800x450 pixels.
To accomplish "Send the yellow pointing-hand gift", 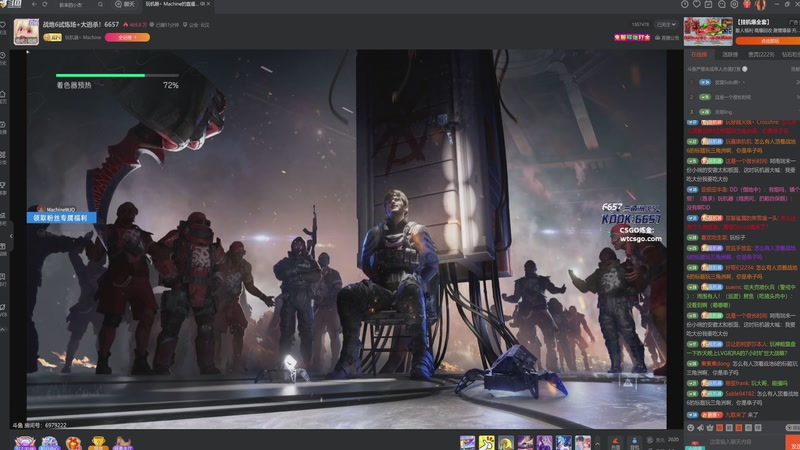I will (x=486, y=443).
